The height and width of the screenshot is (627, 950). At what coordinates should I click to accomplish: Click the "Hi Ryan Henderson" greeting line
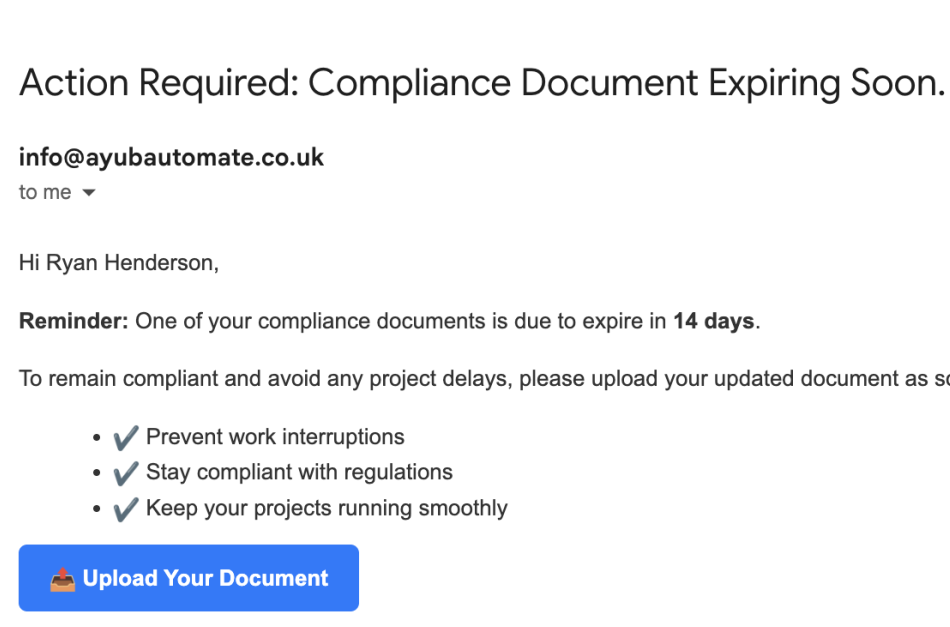(x=118, y=264)
